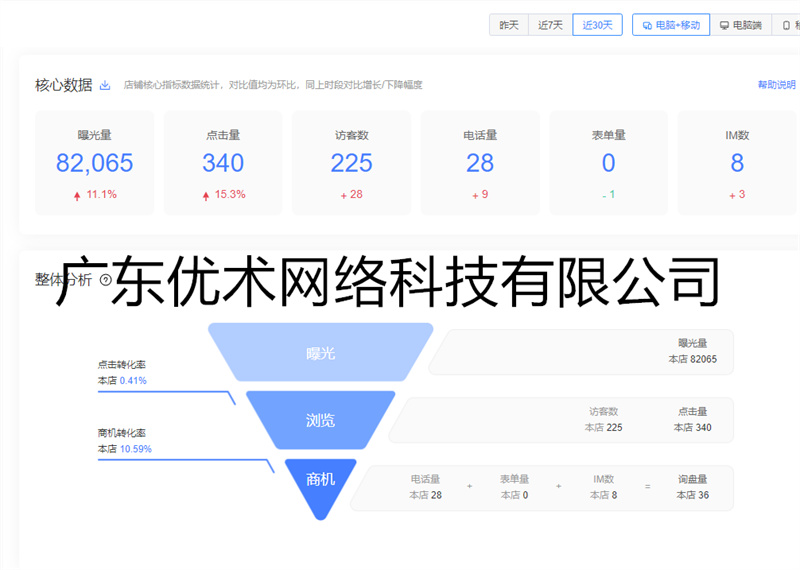The height and width of the screenshot is (570, 800).
Task: Click the 核心数据 section heading
Action: 64,85
